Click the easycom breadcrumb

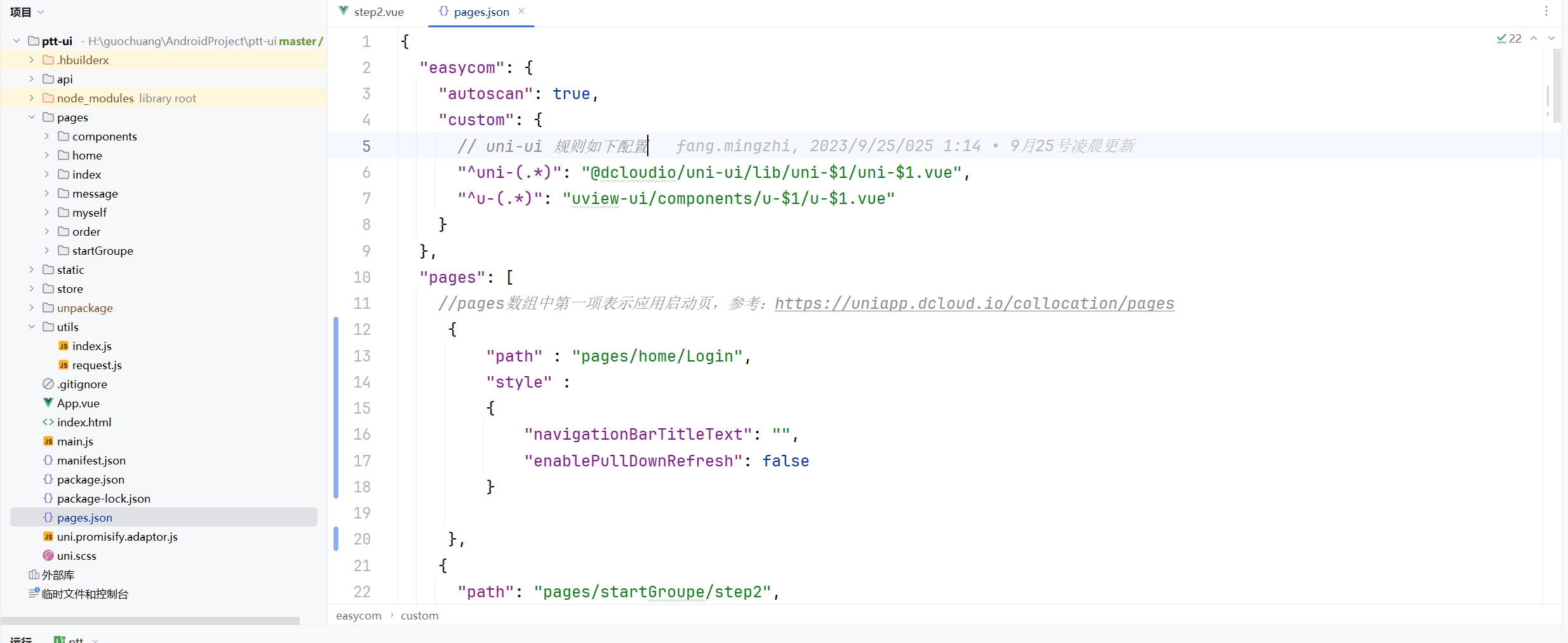click(x=359, y=616)
